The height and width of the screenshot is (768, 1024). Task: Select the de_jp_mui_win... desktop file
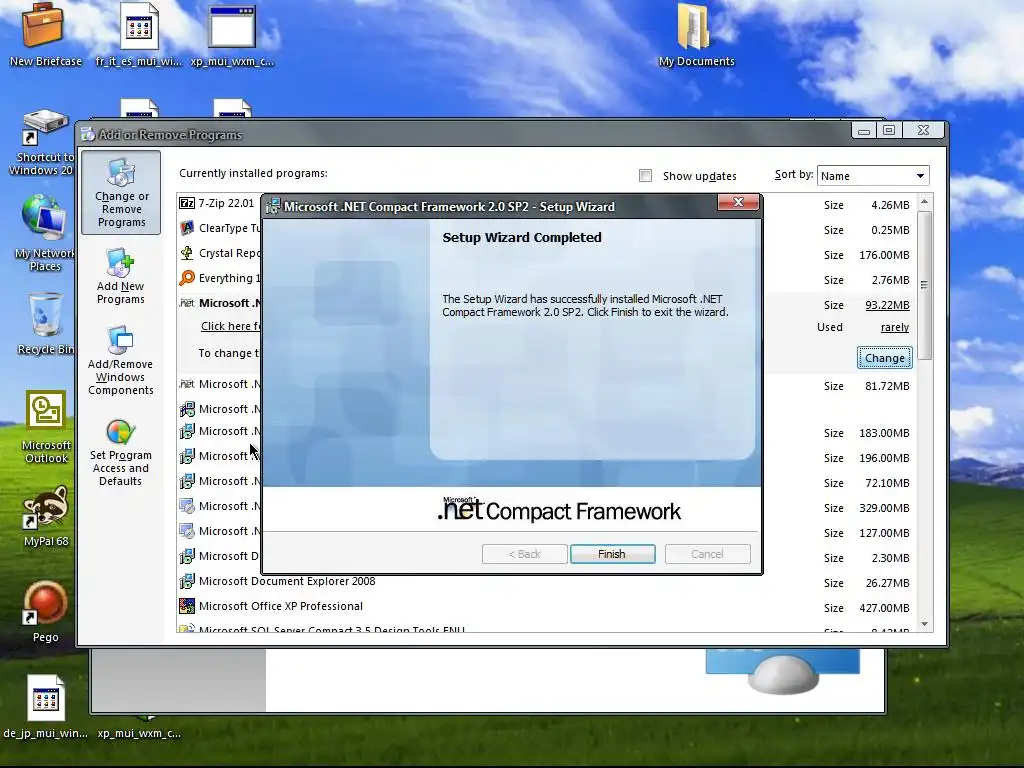[x=46, y=707]
